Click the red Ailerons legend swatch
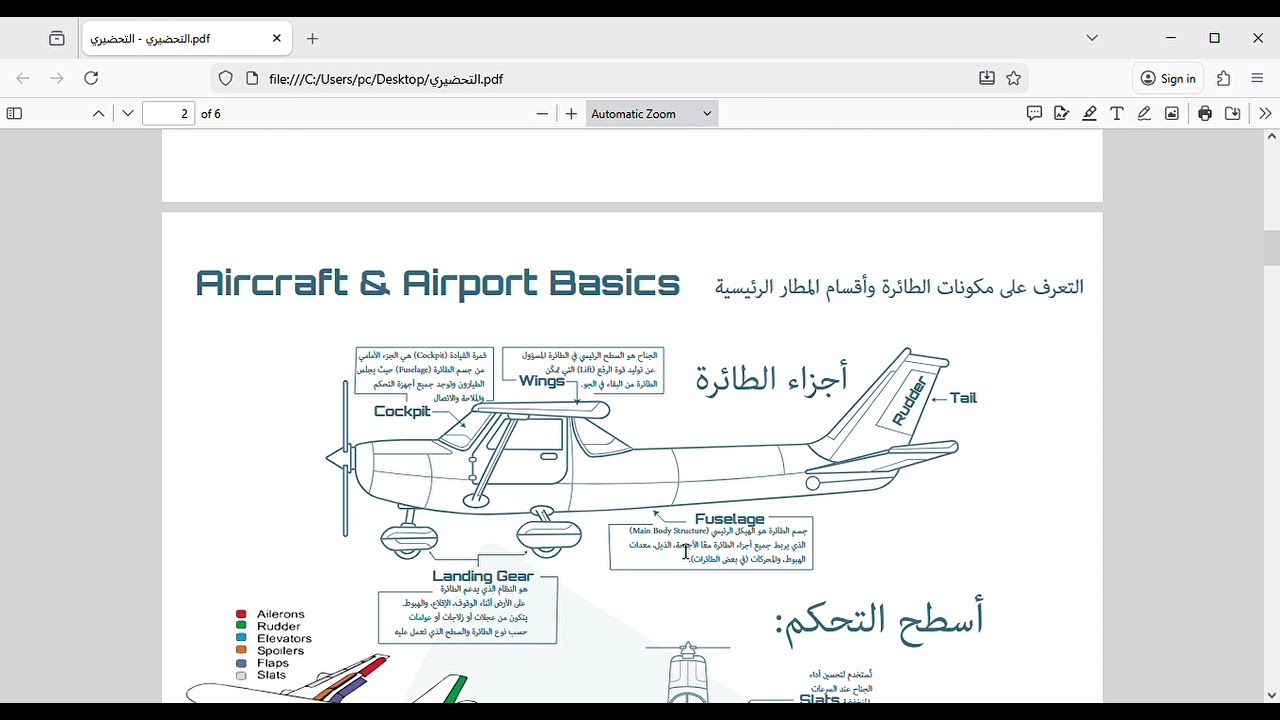This screenshot has width=1280, height=720. (x=241, y=614)
